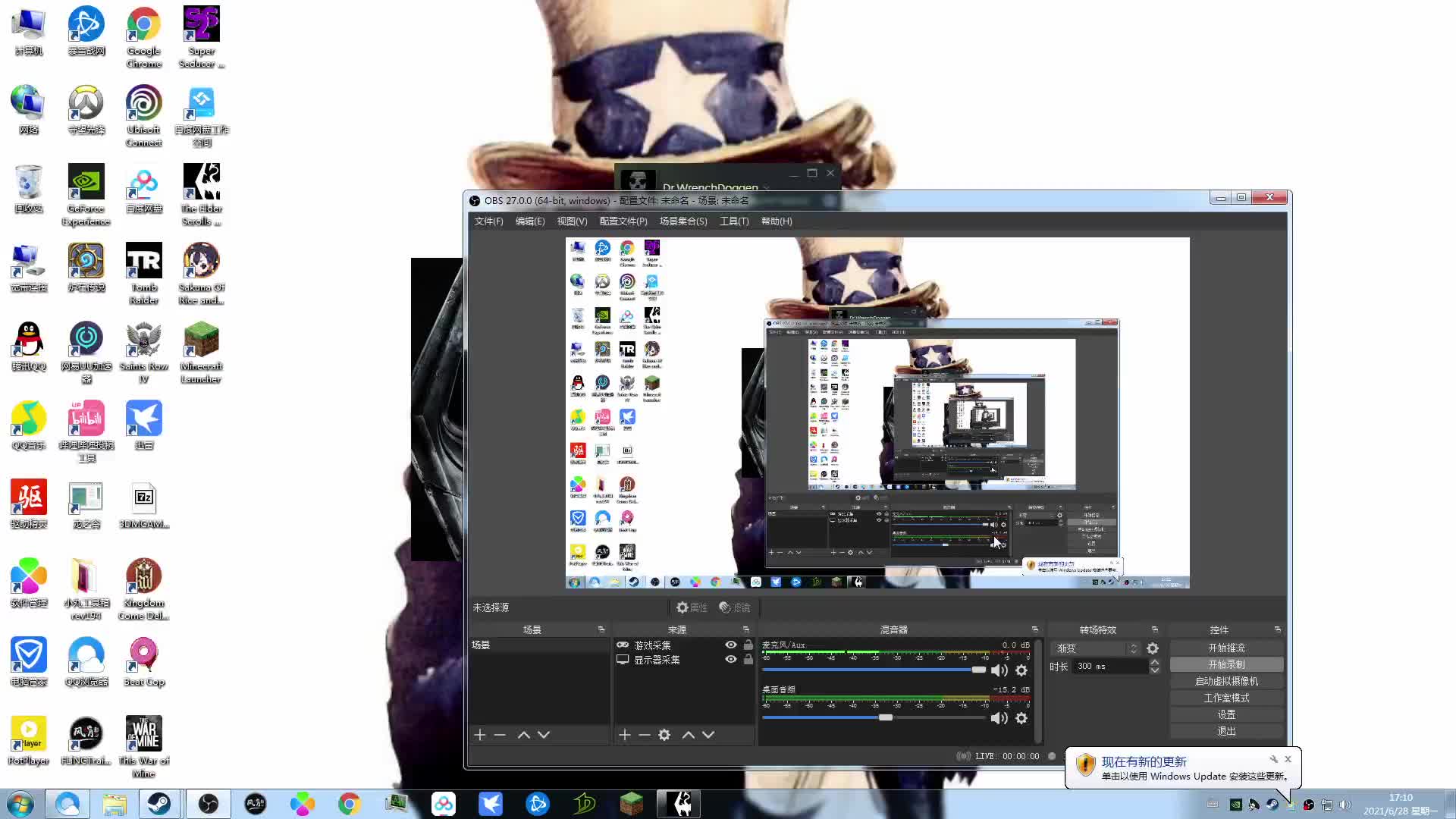This screenshot has height=819, width=1456.
Task: Toggle visibility of 游戏采集 source
Action: pos(730,645)
